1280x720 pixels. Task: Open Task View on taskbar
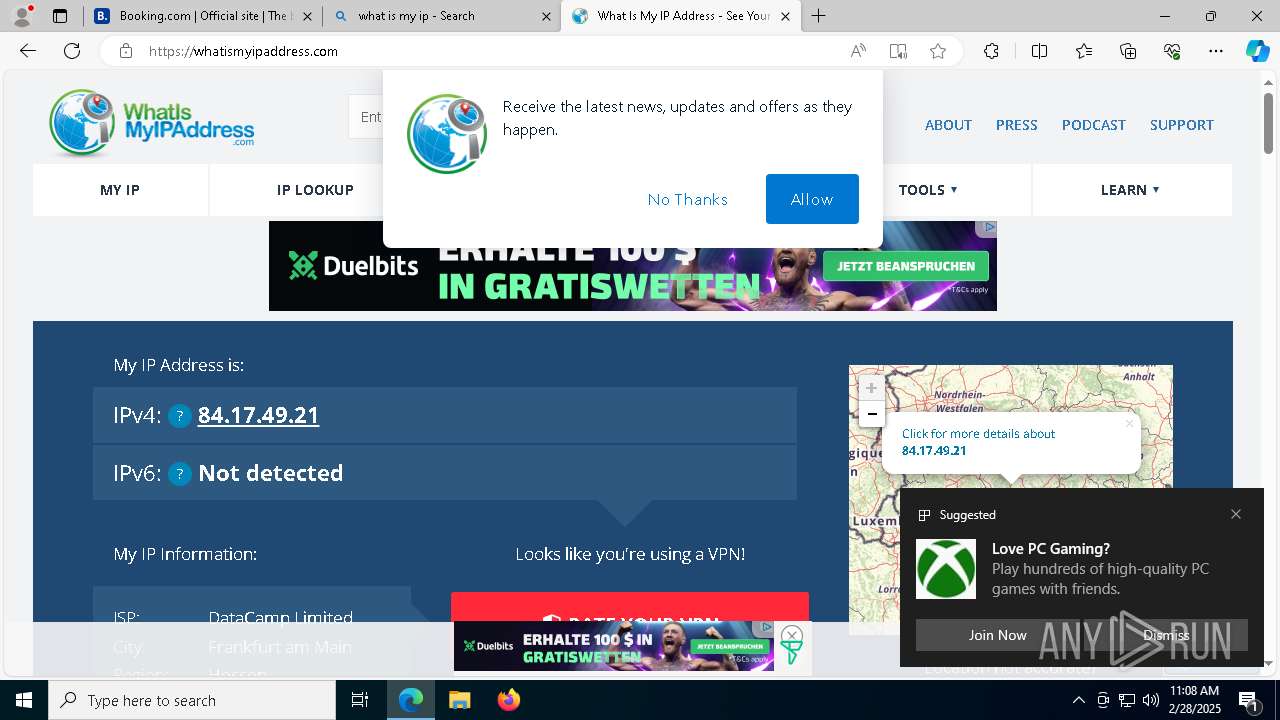pyautogui.click(x=360, y=700)
